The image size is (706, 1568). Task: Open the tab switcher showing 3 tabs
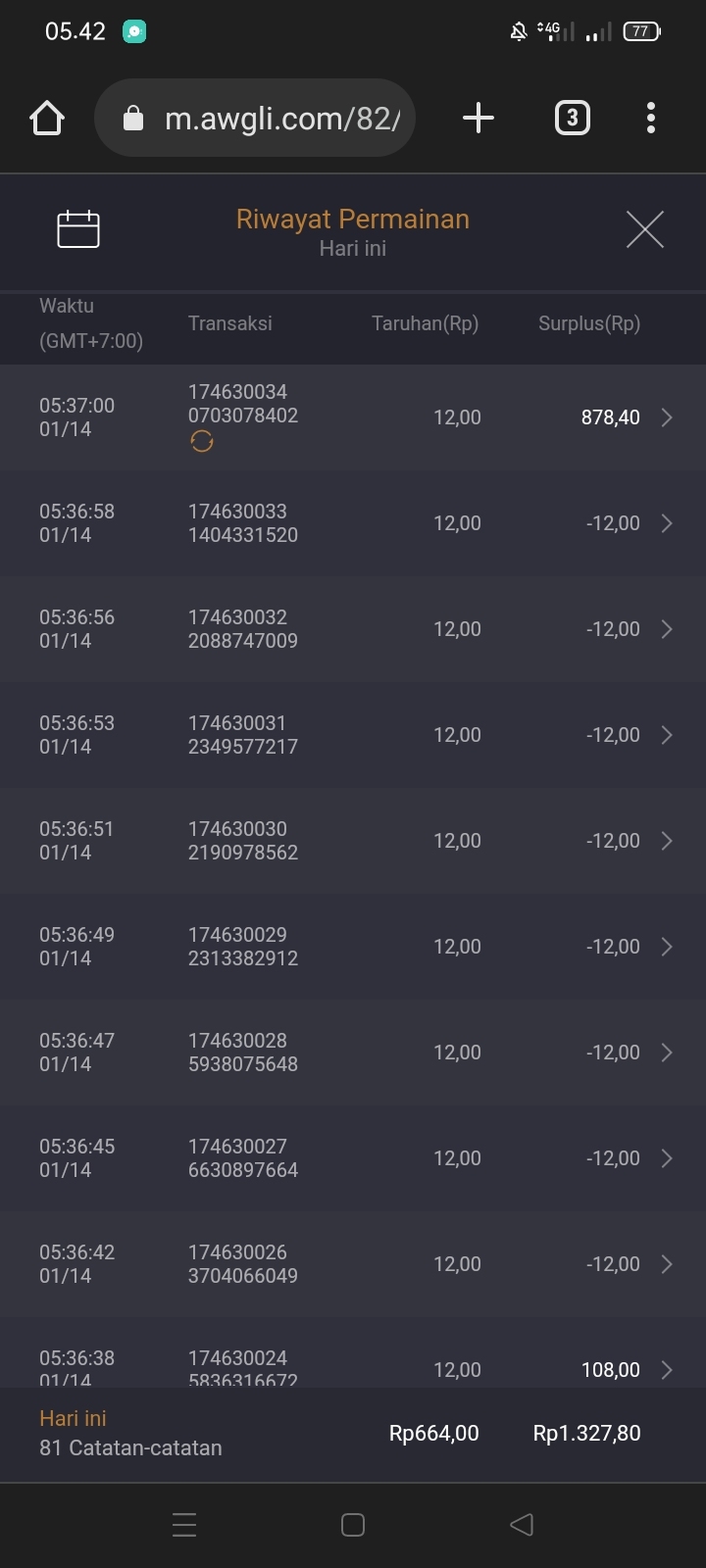coord(573,119)
